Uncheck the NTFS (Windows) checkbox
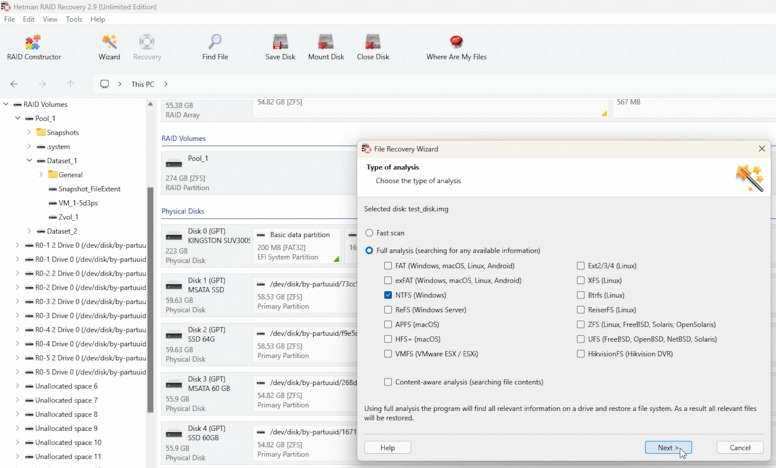Image resolution: width=776 pixels, height=468 pixels. coord(388,295)
